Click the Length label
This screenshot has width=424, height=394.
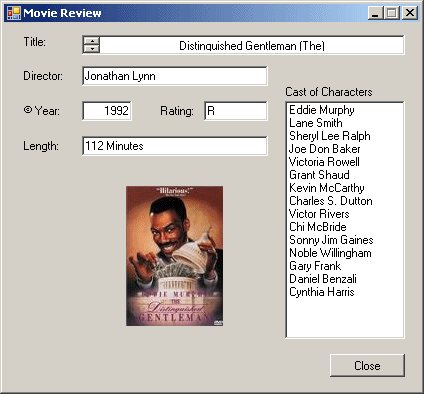[x=41, y=146]
